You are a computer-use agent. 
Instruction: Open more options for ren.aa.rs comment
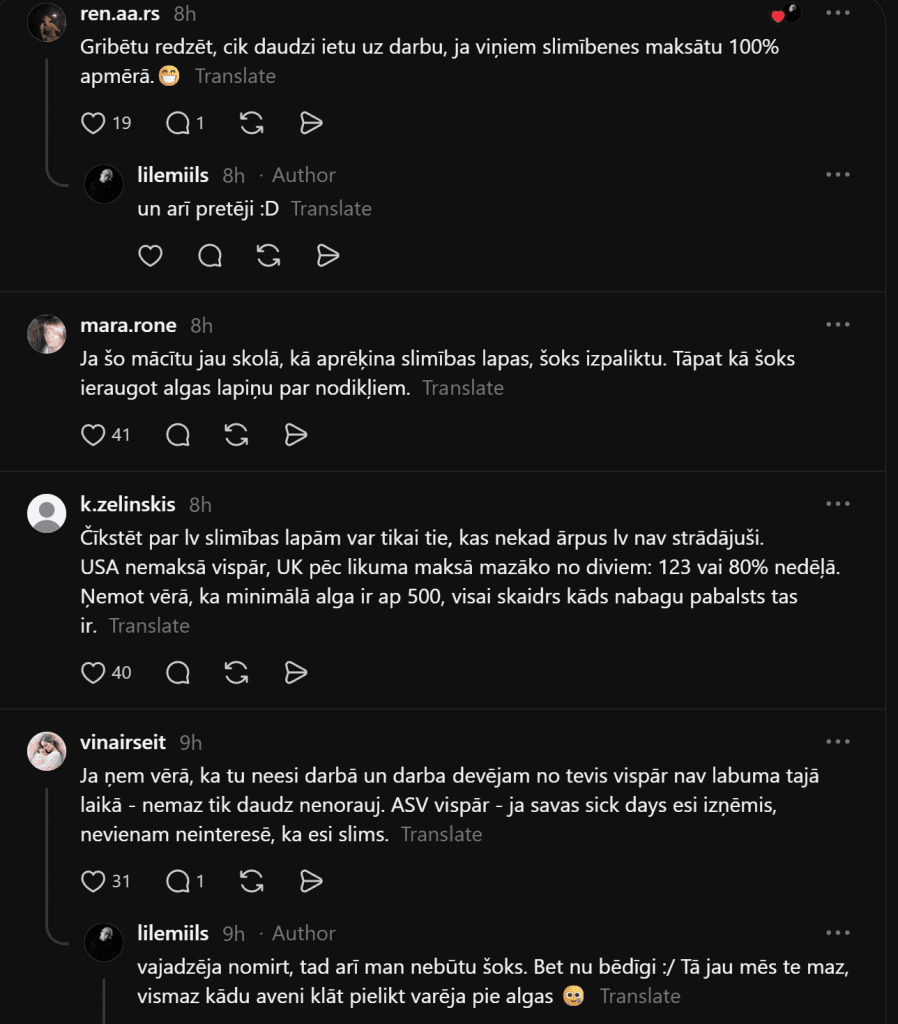(x=838, y=13)
